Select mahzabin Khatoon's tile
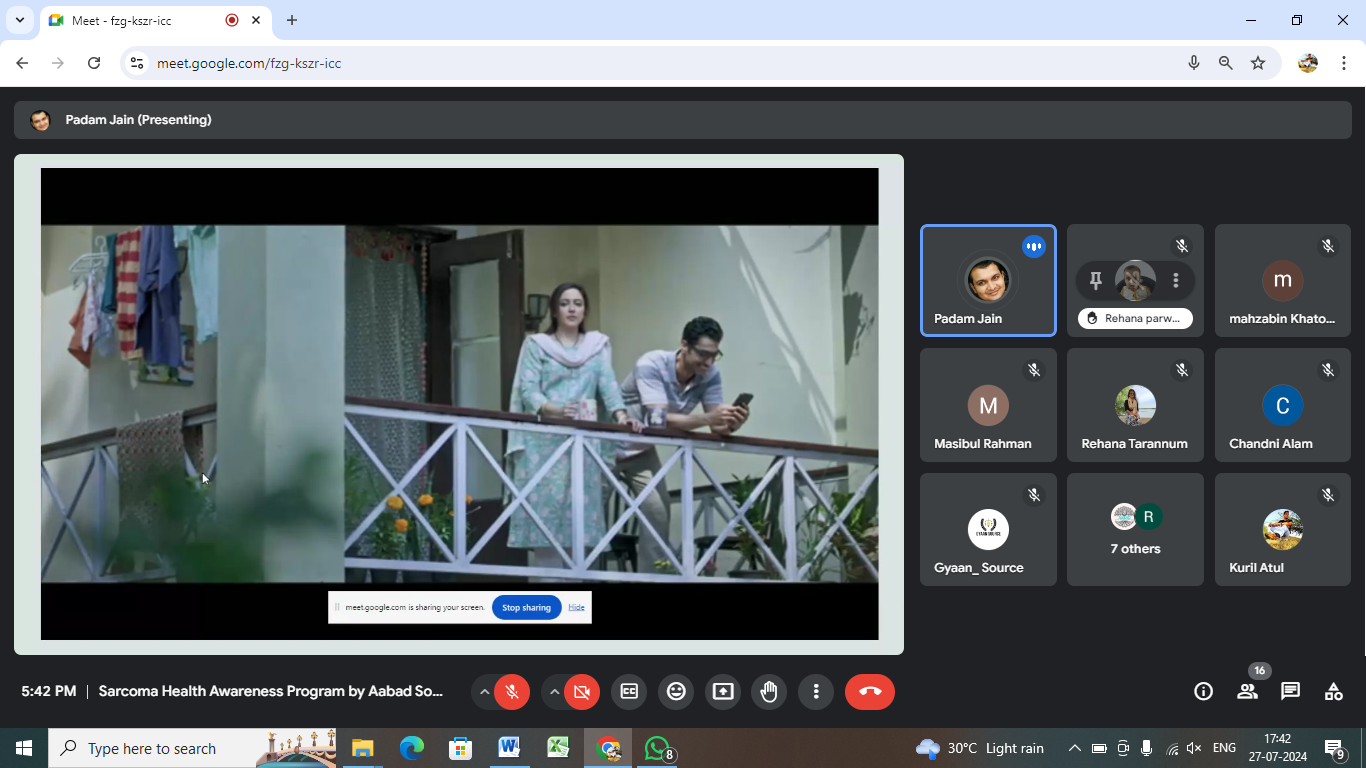The width and height of the screenshot is (1366, 768). [x=1282, y=280]
